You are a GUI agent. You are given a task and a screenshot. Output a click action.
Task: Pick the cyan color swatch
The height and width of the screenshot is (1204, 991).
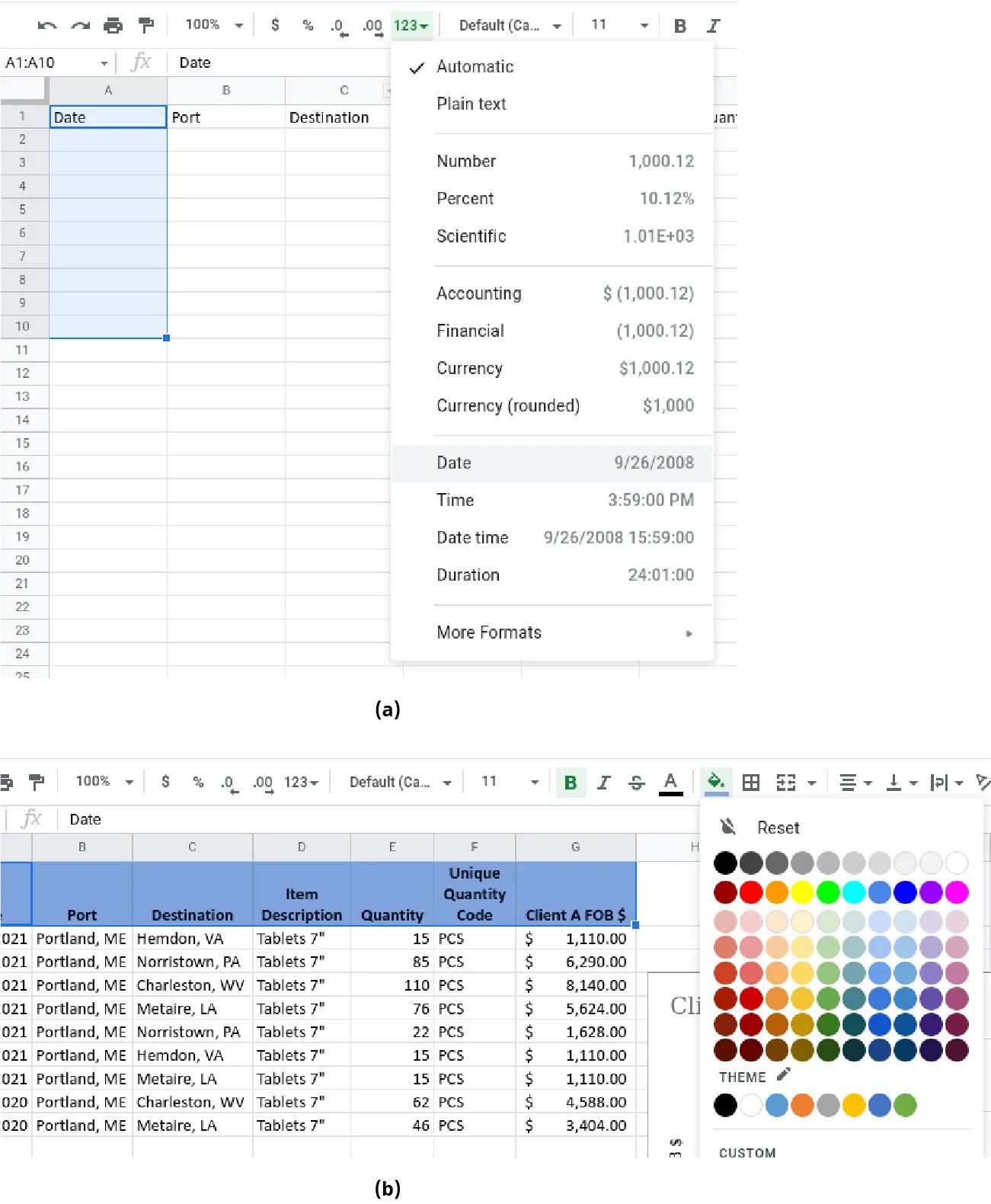click(x=854, y=892)
